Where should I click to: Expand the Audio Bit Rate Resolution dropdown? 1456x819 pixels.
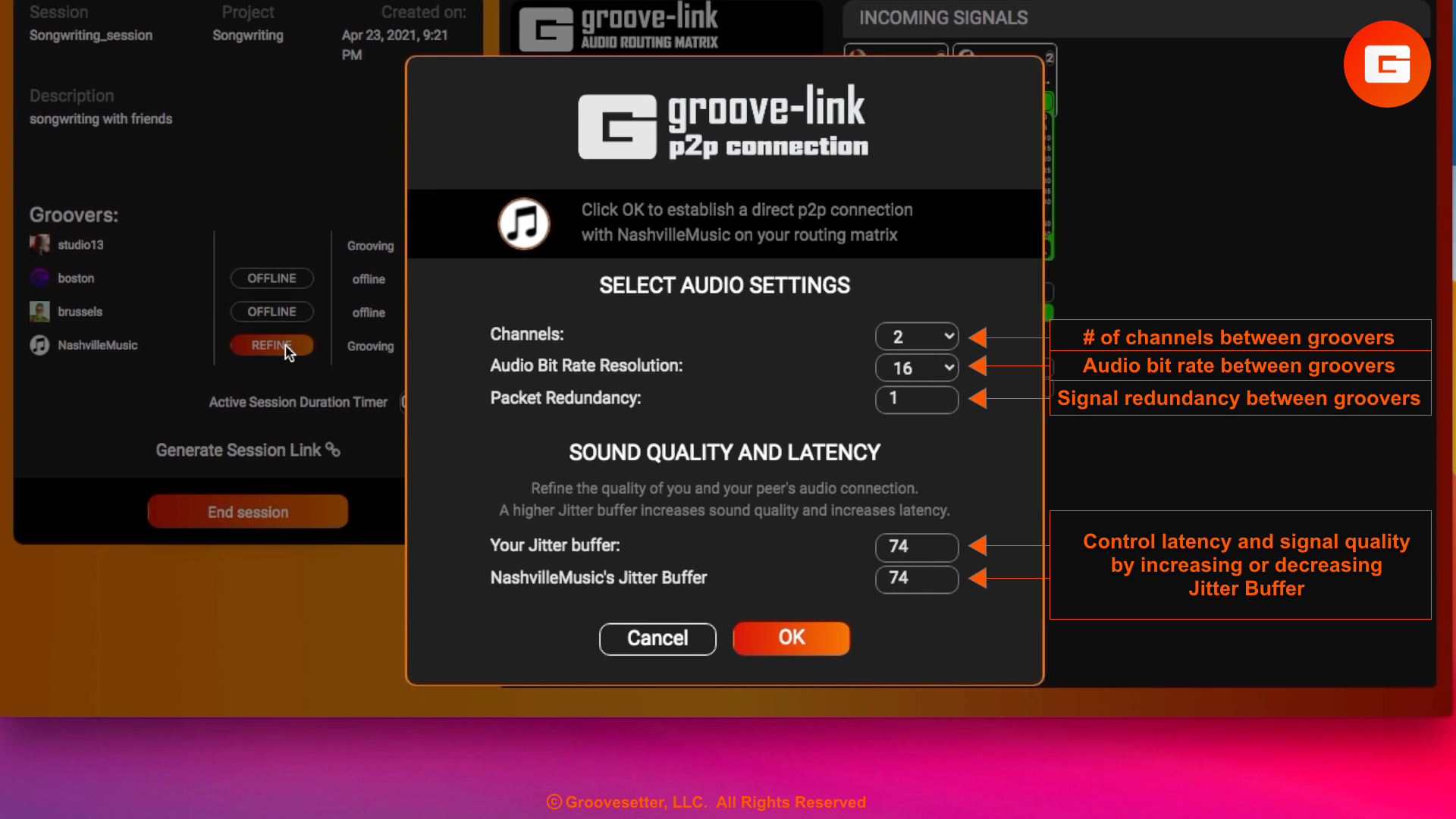click(x=916, y=368)
